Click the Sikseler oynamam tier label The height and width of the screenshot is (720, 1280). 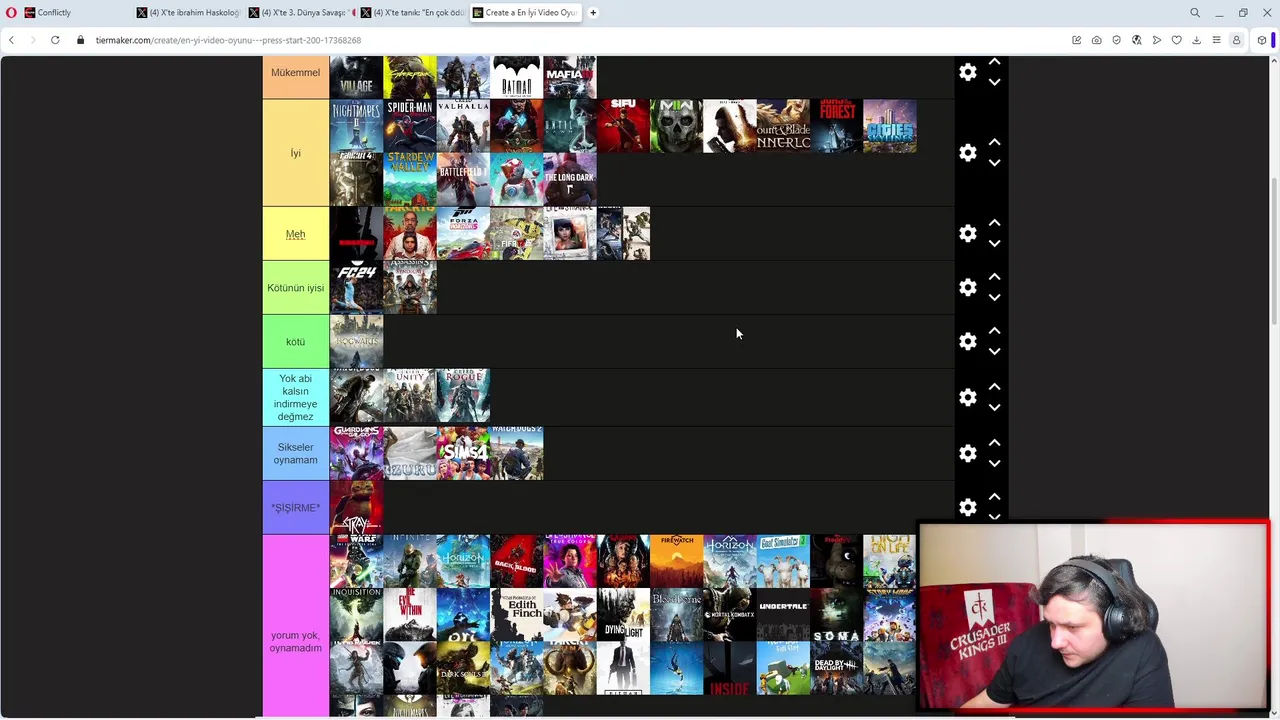click(296, 454)
